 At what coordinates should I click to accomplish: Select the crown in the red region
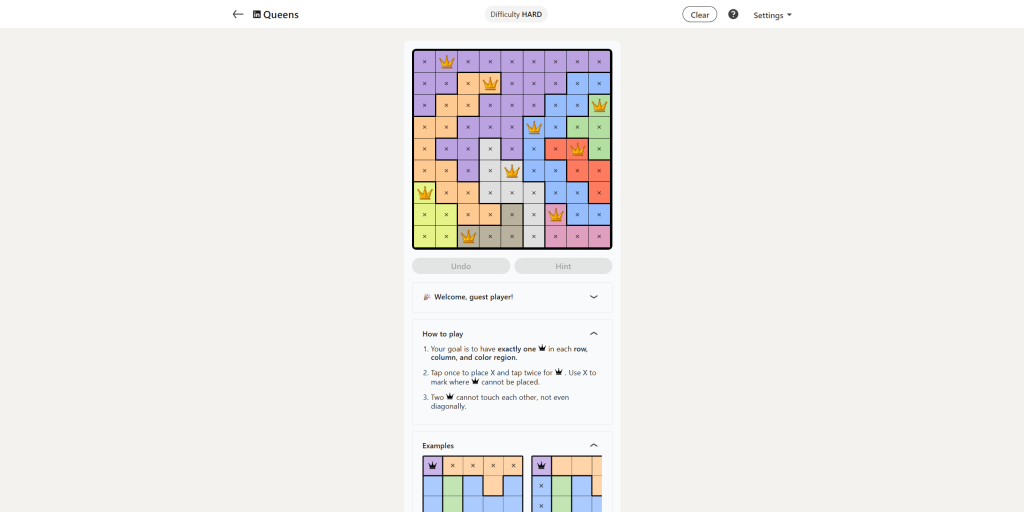[x=577, y=149]
